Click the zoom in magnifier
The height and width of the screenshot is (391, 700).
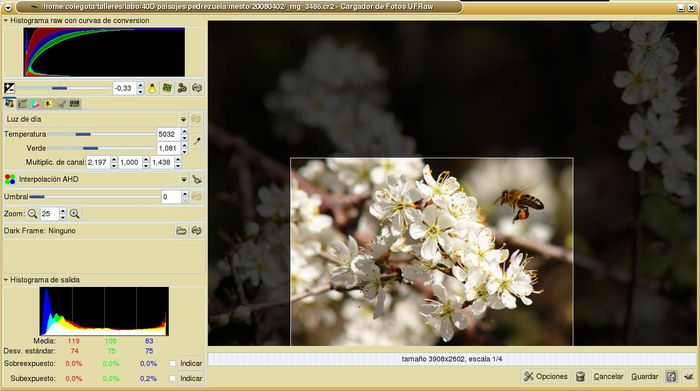(x=75, y=214)
